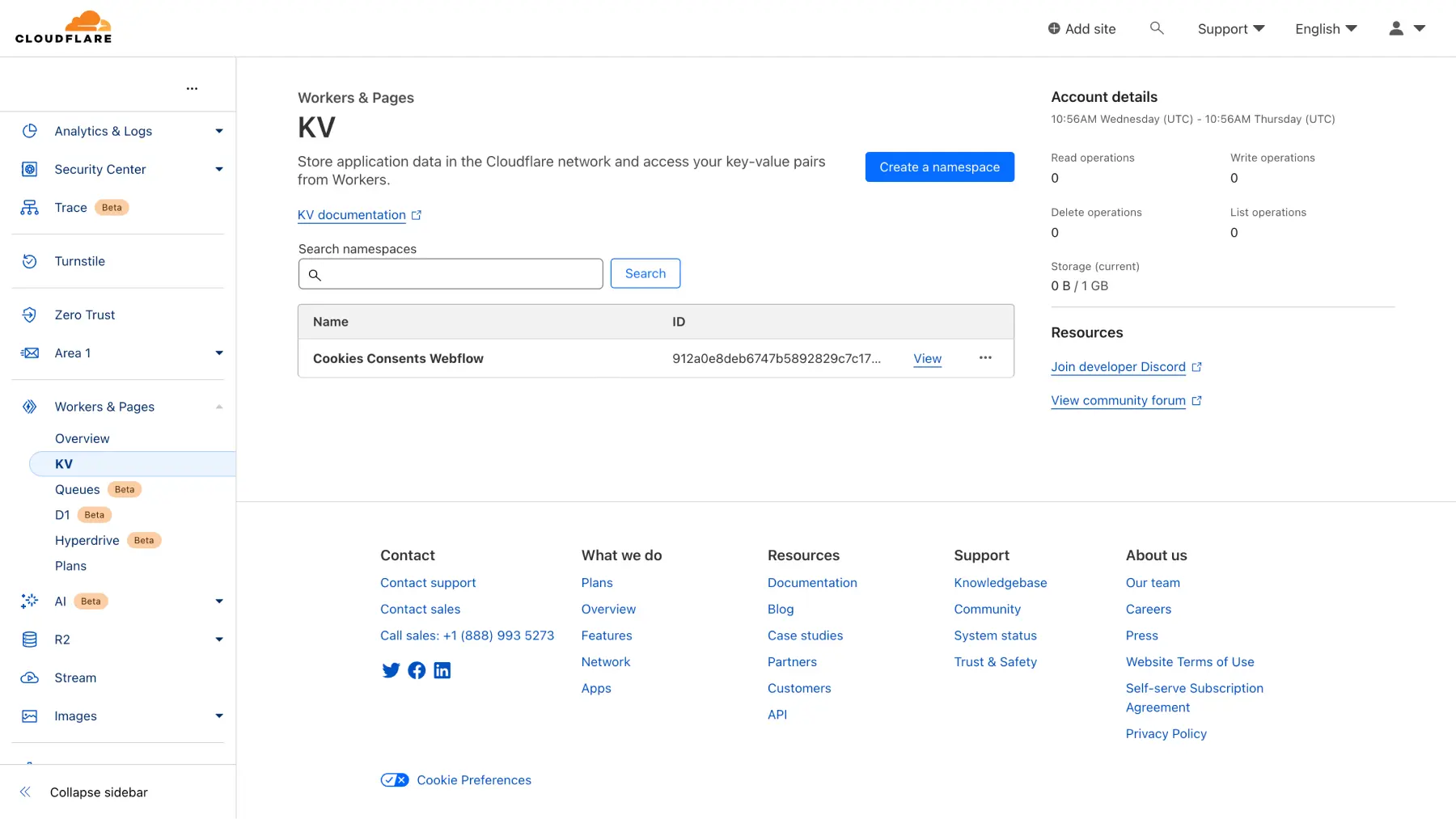Open the Facebook social link
Image resolution: width=1456 pixels, height=819 pixels.
tap(417, 670)
